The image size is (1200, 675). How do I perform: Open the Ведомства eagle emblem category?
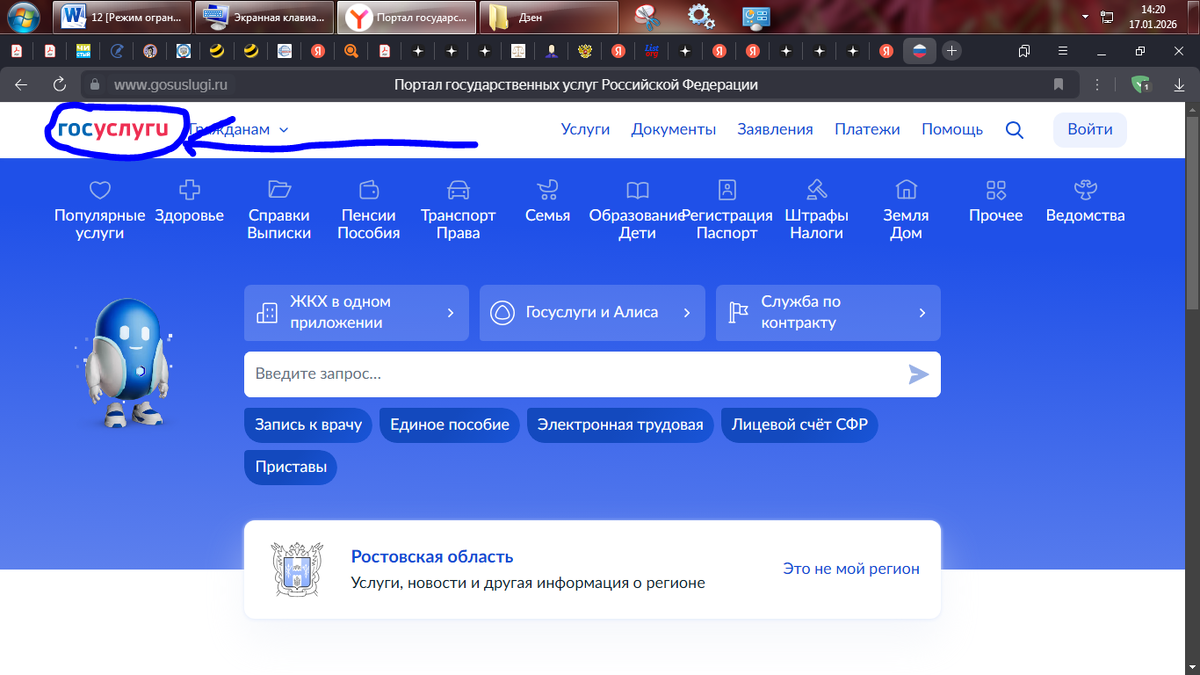pos(1085,189)
